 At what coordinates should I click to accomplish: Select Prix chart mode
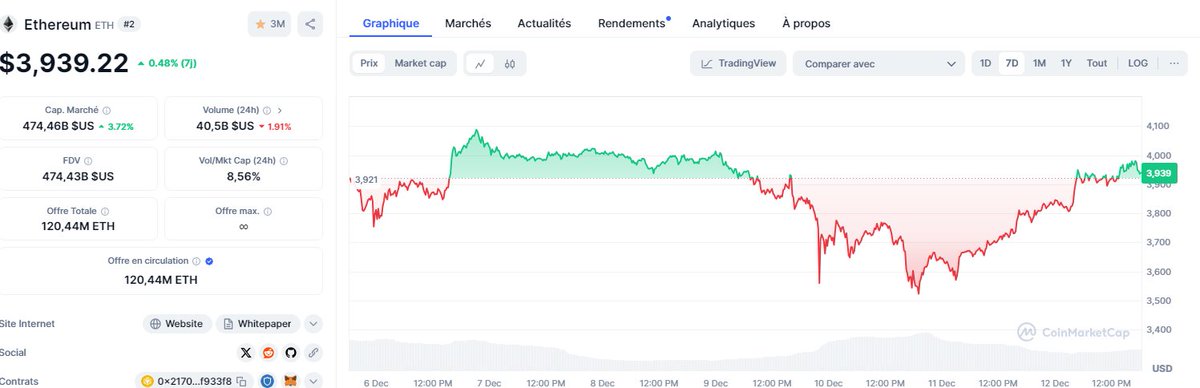click(369, 63)
